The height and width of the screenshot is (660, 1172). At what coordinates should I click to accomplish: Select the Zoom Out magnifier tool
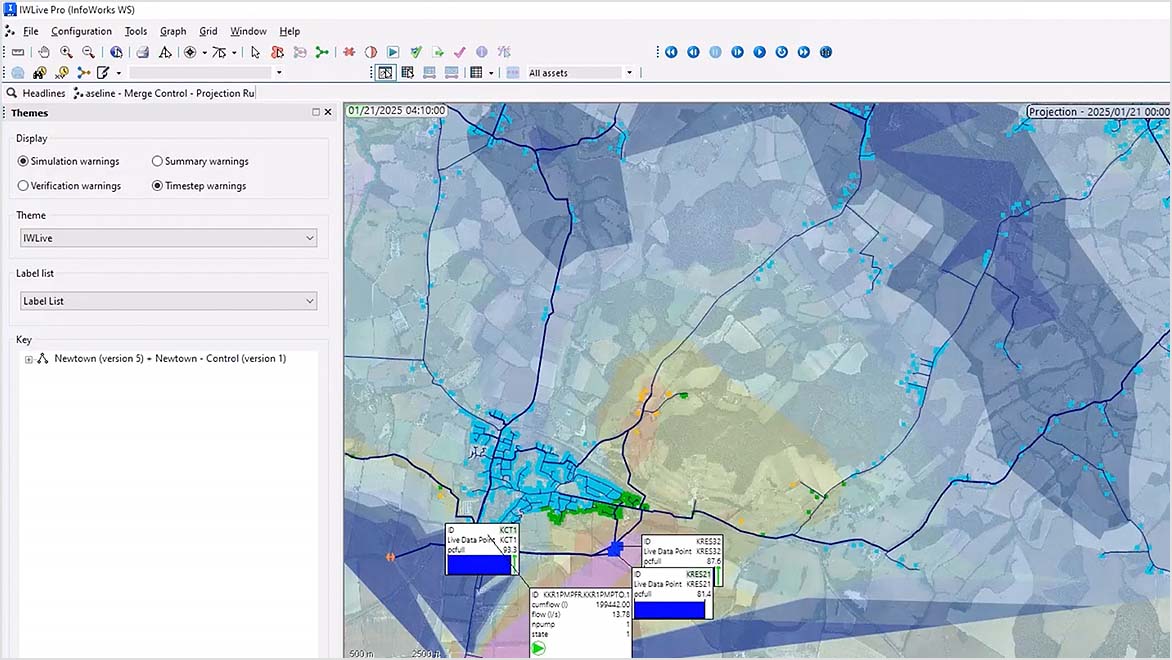87,52
